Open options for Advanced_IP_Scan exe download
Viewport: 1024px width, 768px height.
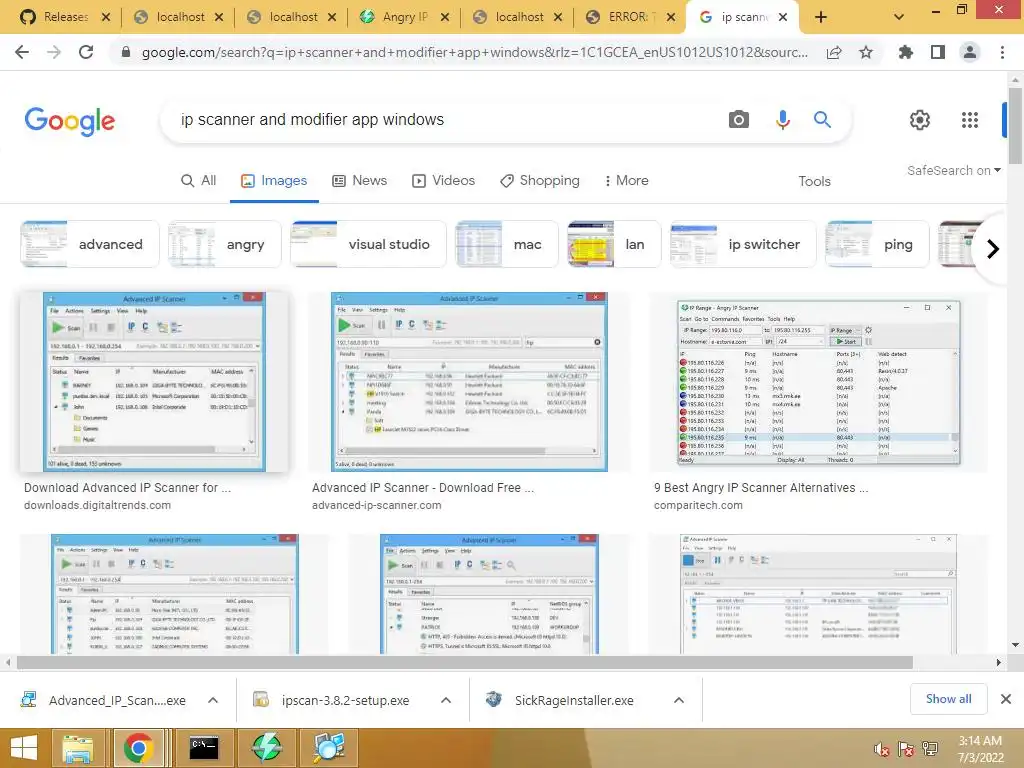point(212,700)
